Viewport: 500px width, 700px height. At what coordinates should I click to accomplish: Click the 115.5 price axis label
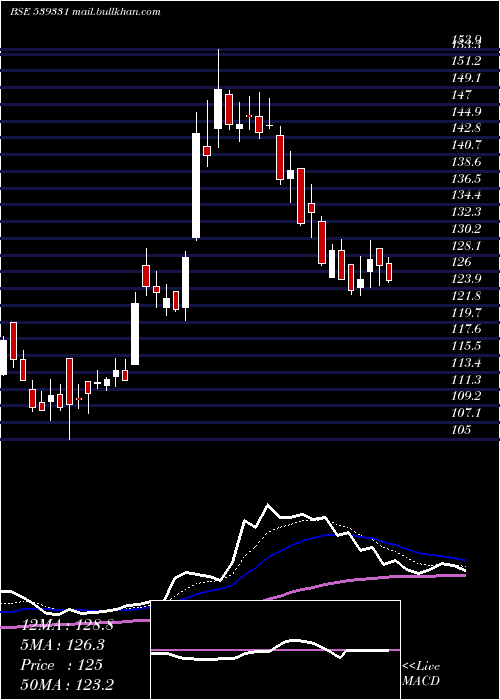(467, 346)
